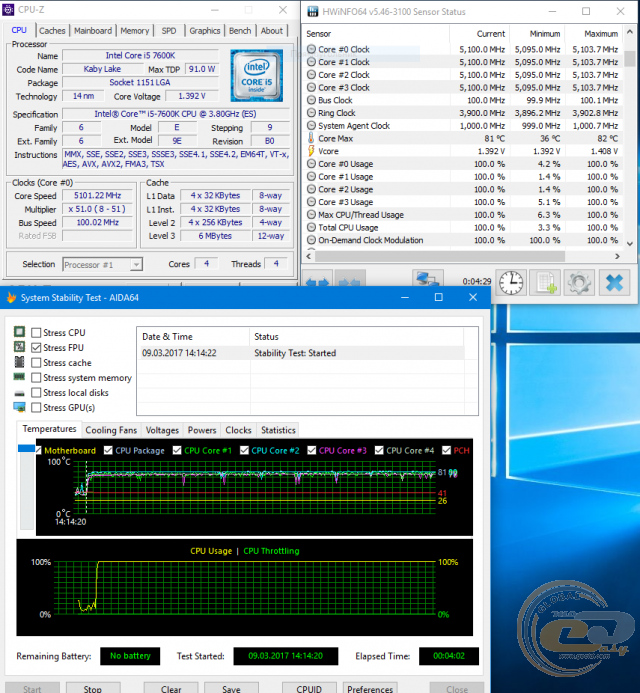
Task: Click the CPU chip icon beside Stress CPU
Action: coord(19,331)
